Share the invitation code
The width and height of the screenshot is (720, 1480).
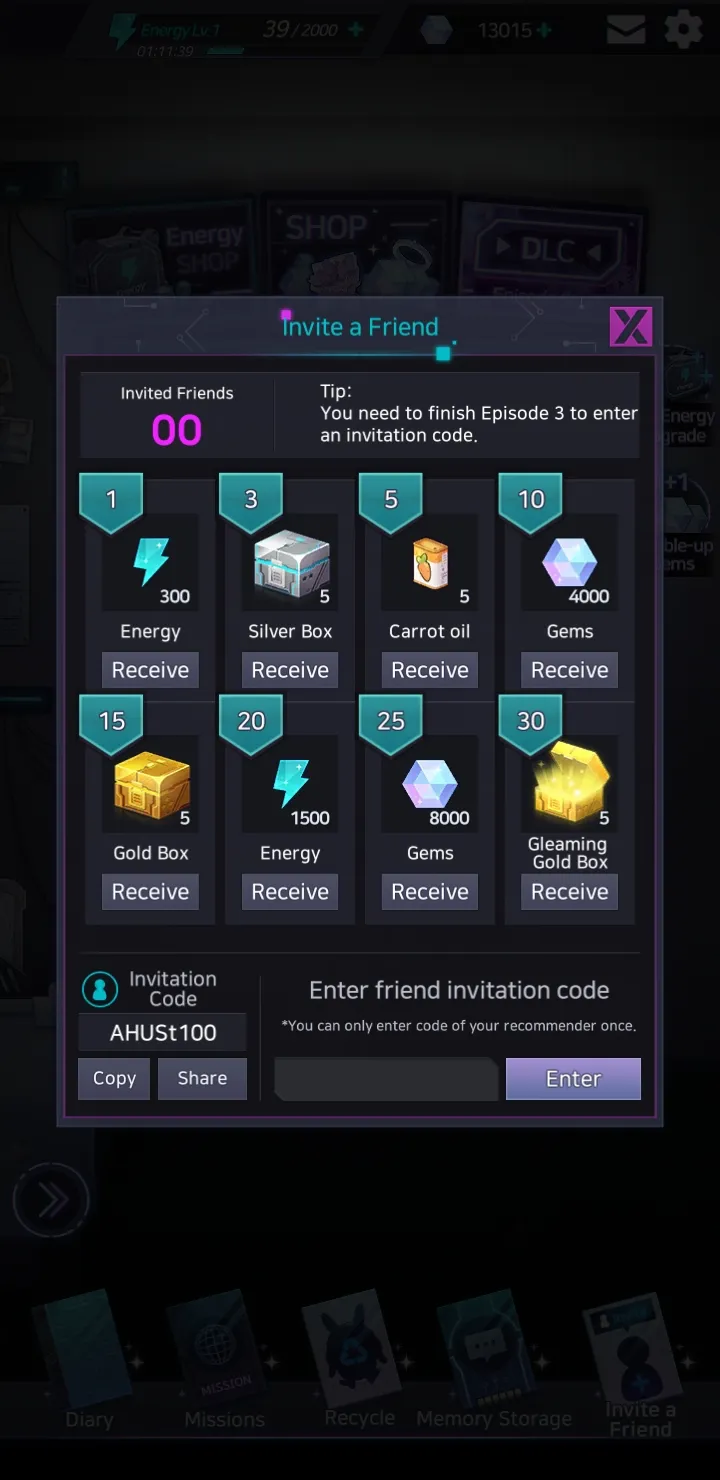point(202,1078)
